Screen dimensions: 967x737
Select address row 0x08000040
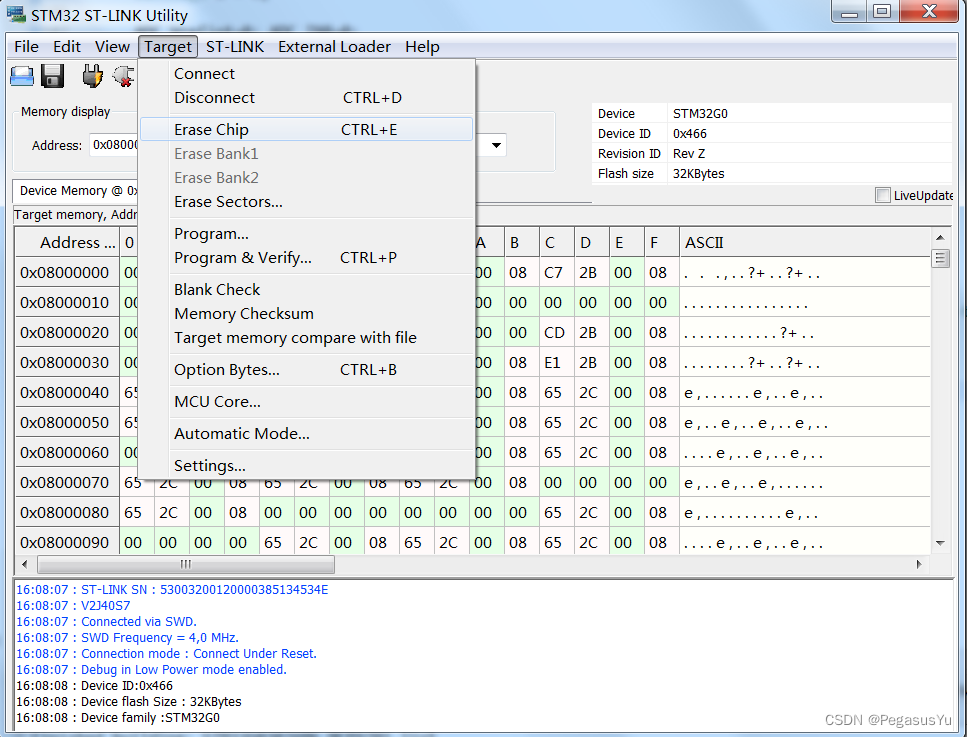click(x=65, y=393)
